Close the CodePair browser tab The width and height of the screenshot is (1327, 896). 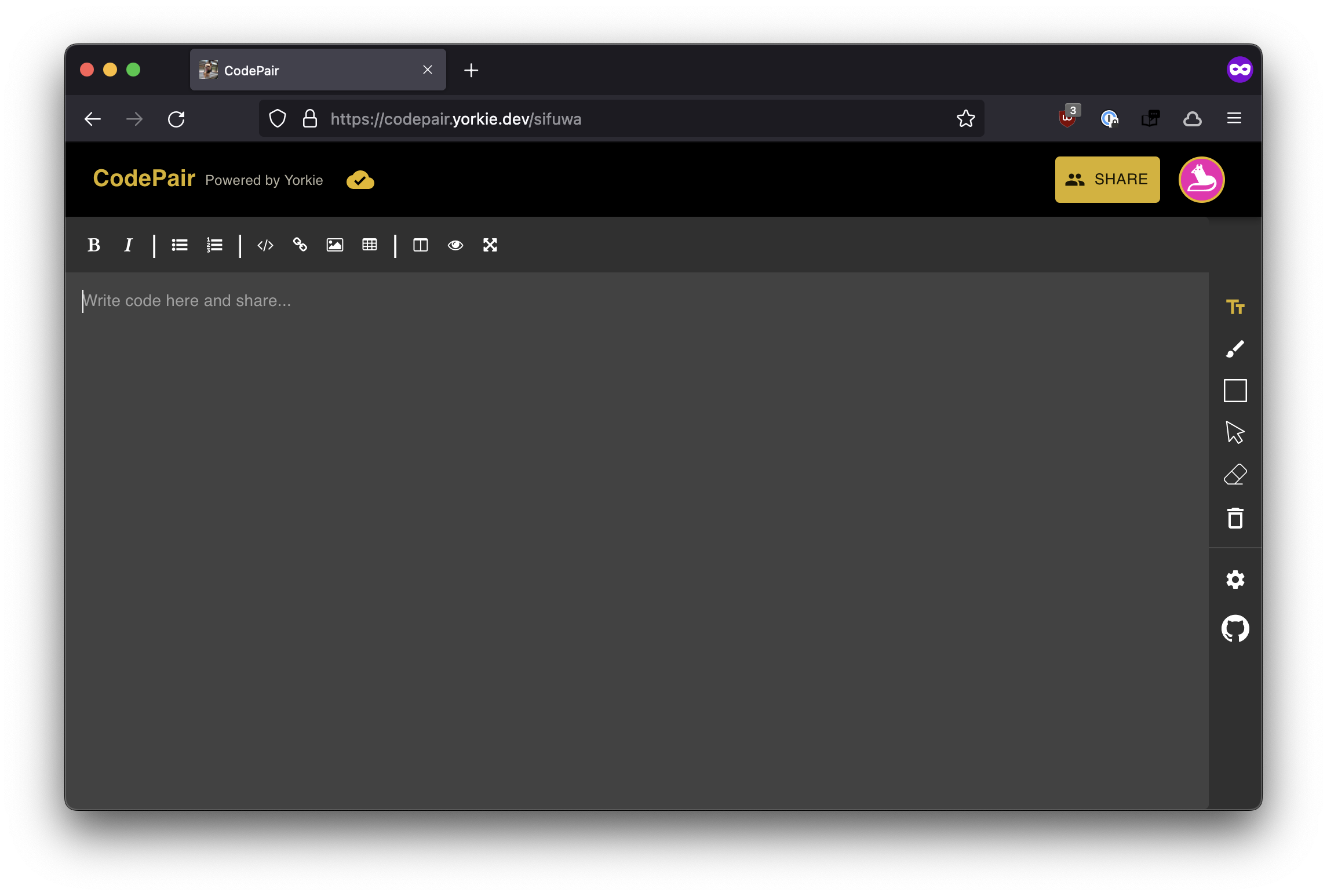pyautogui.click(x=428, y=70)
